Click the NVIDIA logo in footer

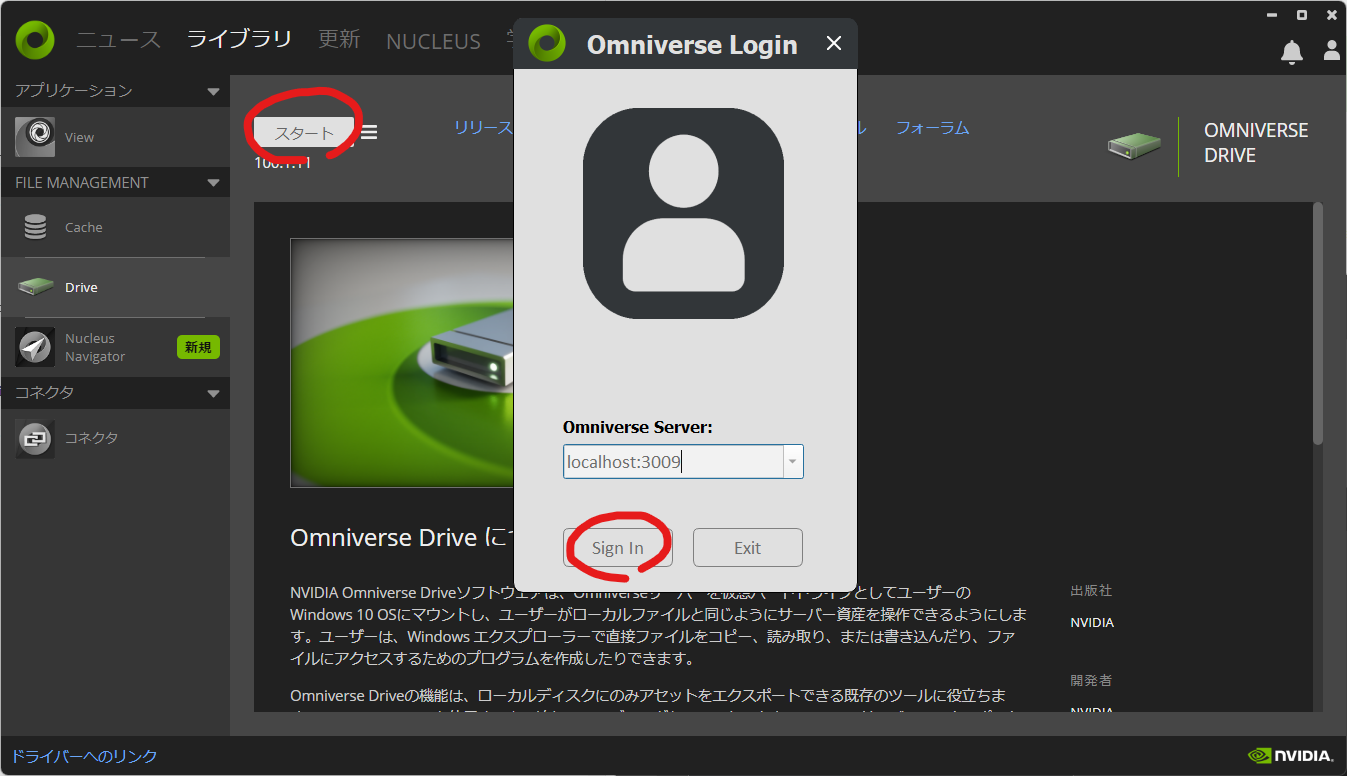click(1290, 756)
